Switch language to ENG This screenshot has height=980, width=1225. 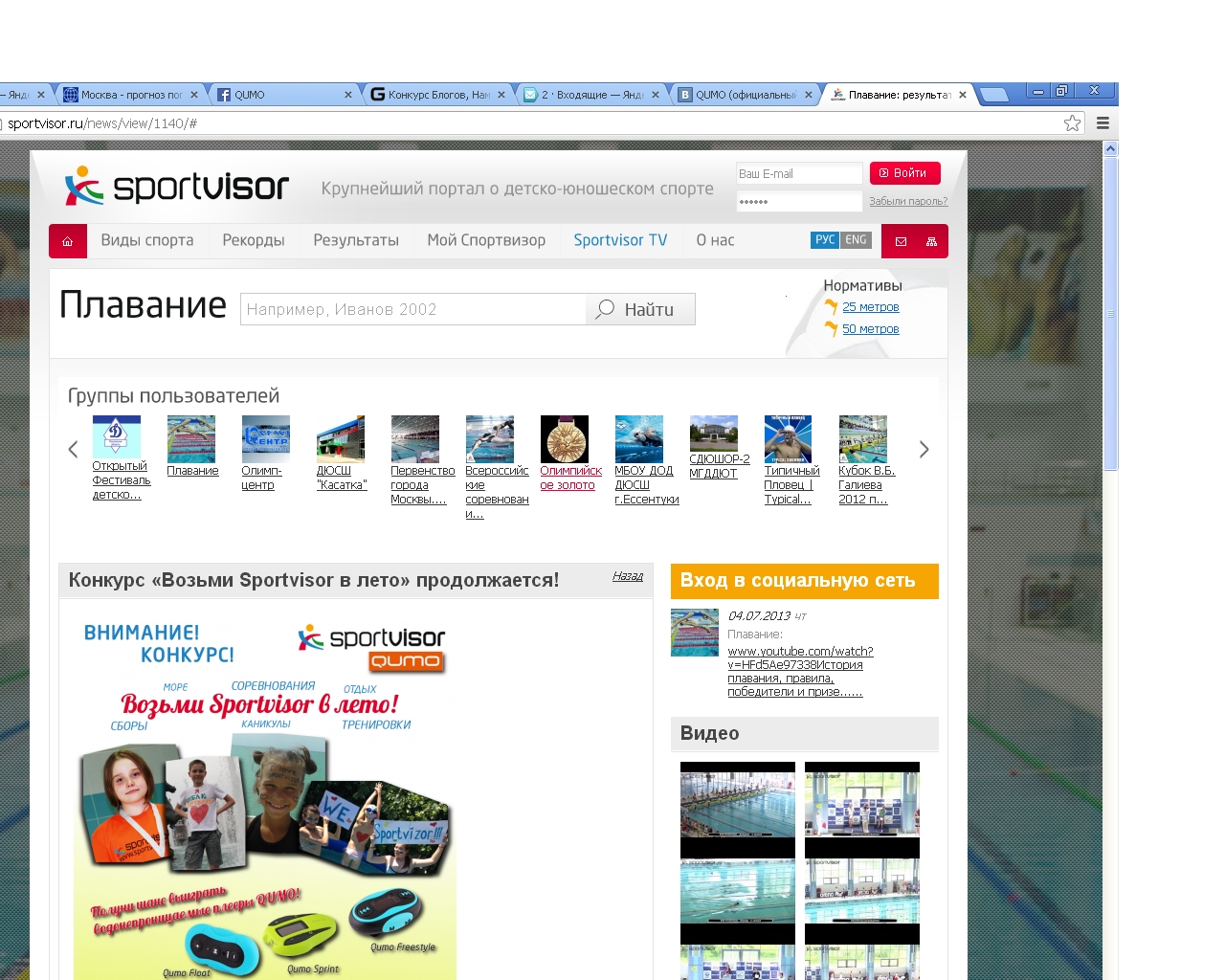[x=856, y=240]
